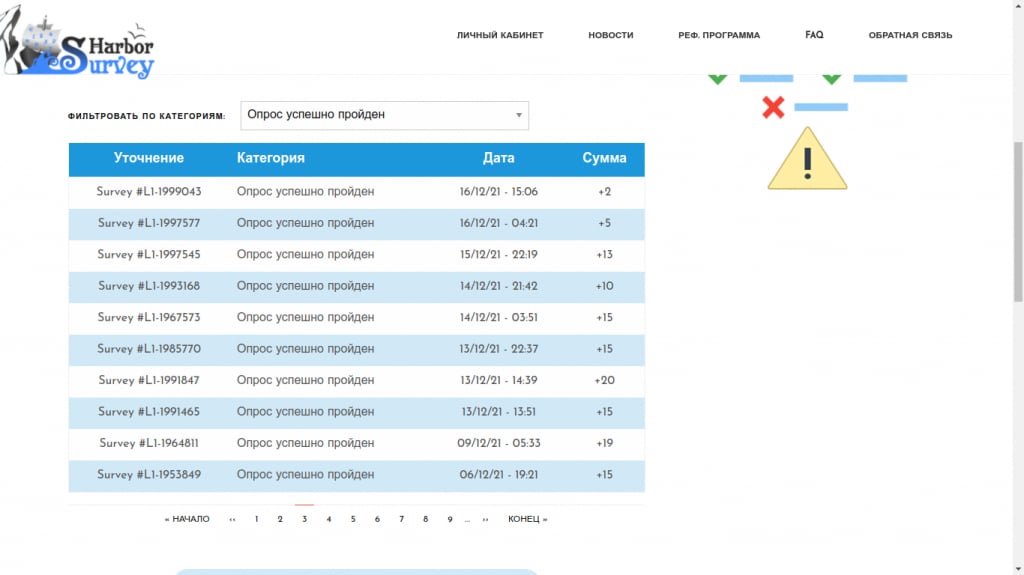The height and width of the screenshot is (575, 1024).
Task: Open FAQ menu item
Action: [x=814, y=35]
